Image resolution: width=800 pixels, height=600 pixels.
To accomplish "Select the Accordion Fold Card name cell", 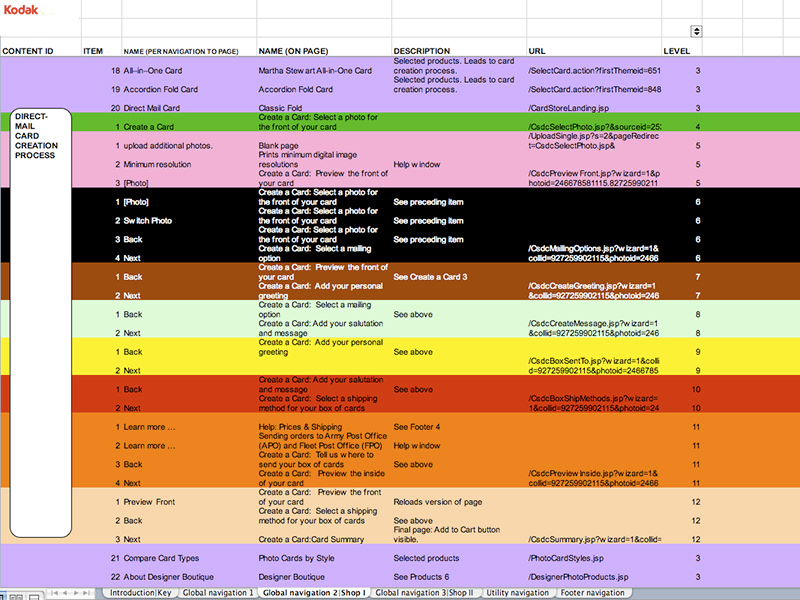I will pyautogui.click(x=160, y=89).
